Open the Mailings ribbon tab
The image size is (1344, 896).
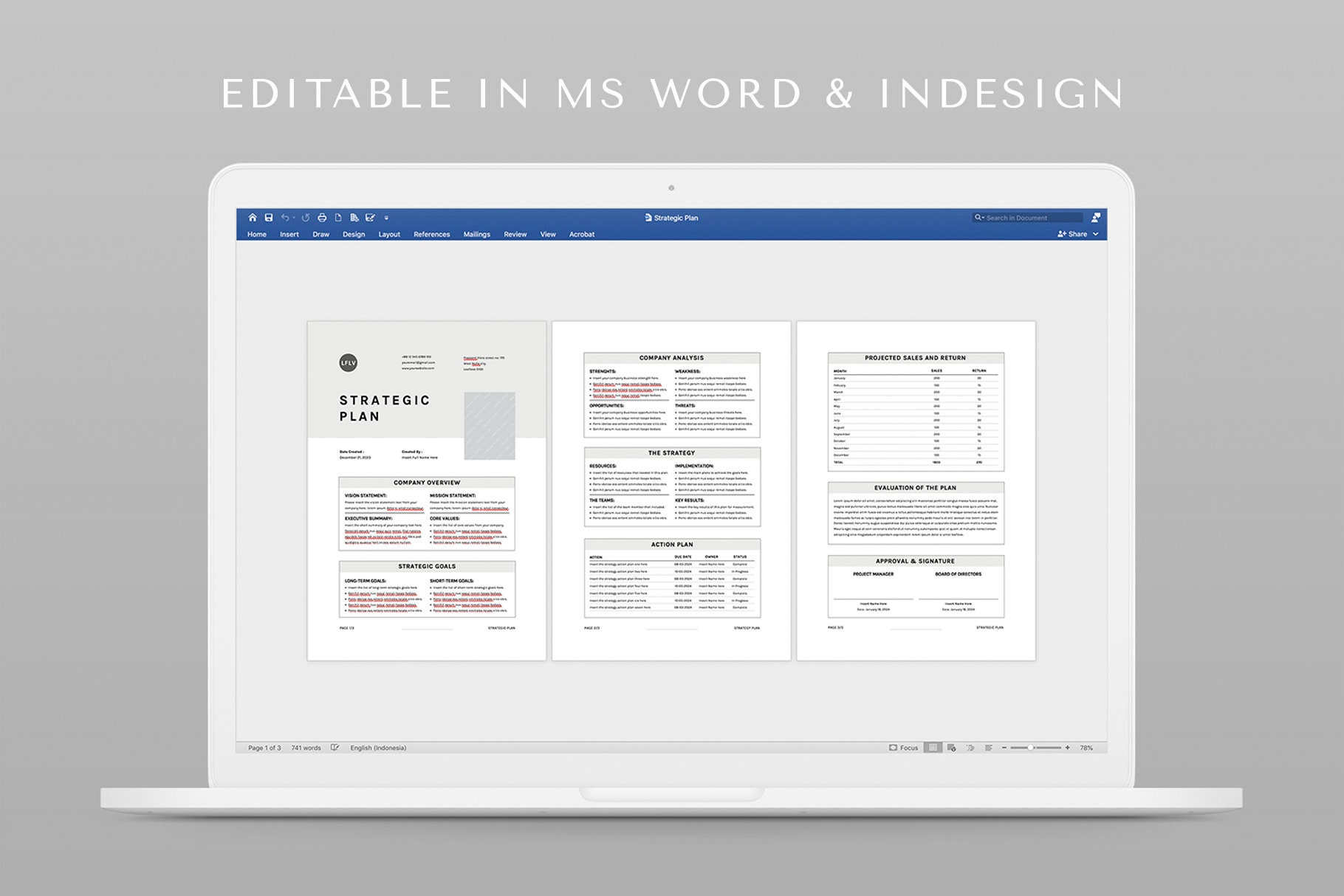[476, 234]
